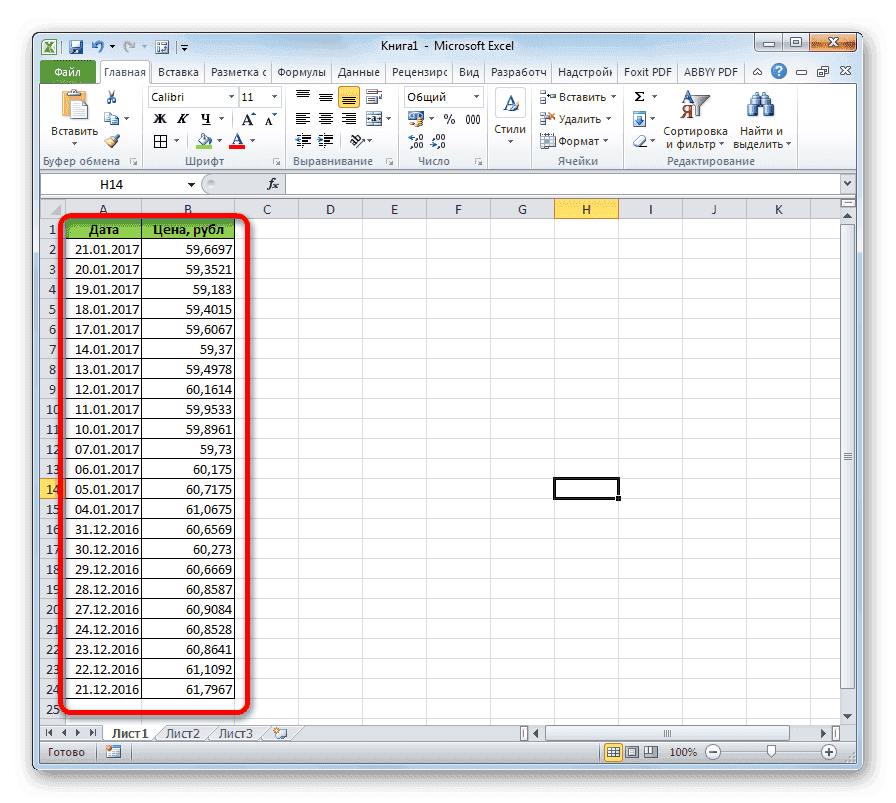
Task: Open the Общий number format dropdown
Action: (x=476, y=96)
